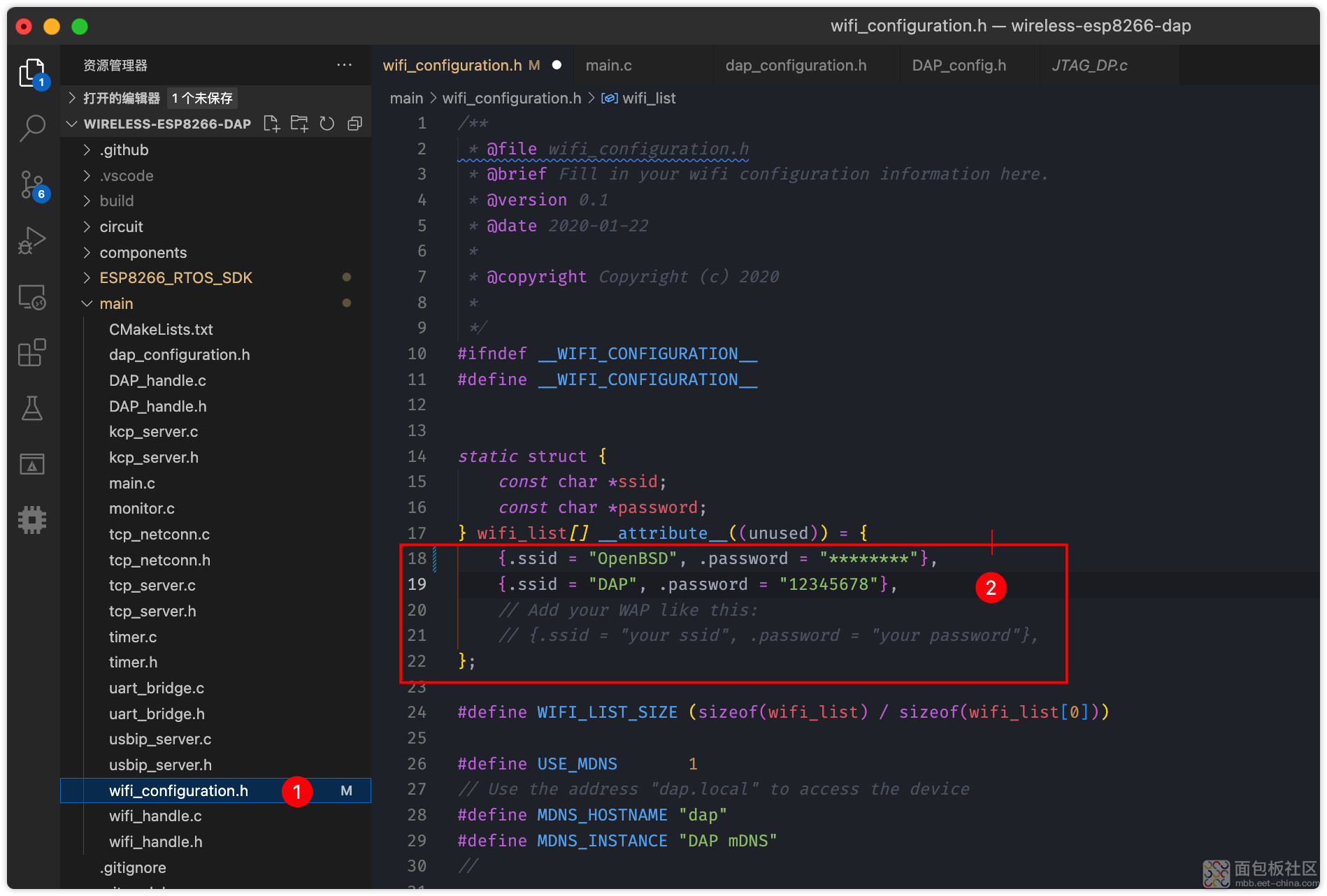Expand the circuit folder
The image size is (1327, 896).
[x=87, y=226]
